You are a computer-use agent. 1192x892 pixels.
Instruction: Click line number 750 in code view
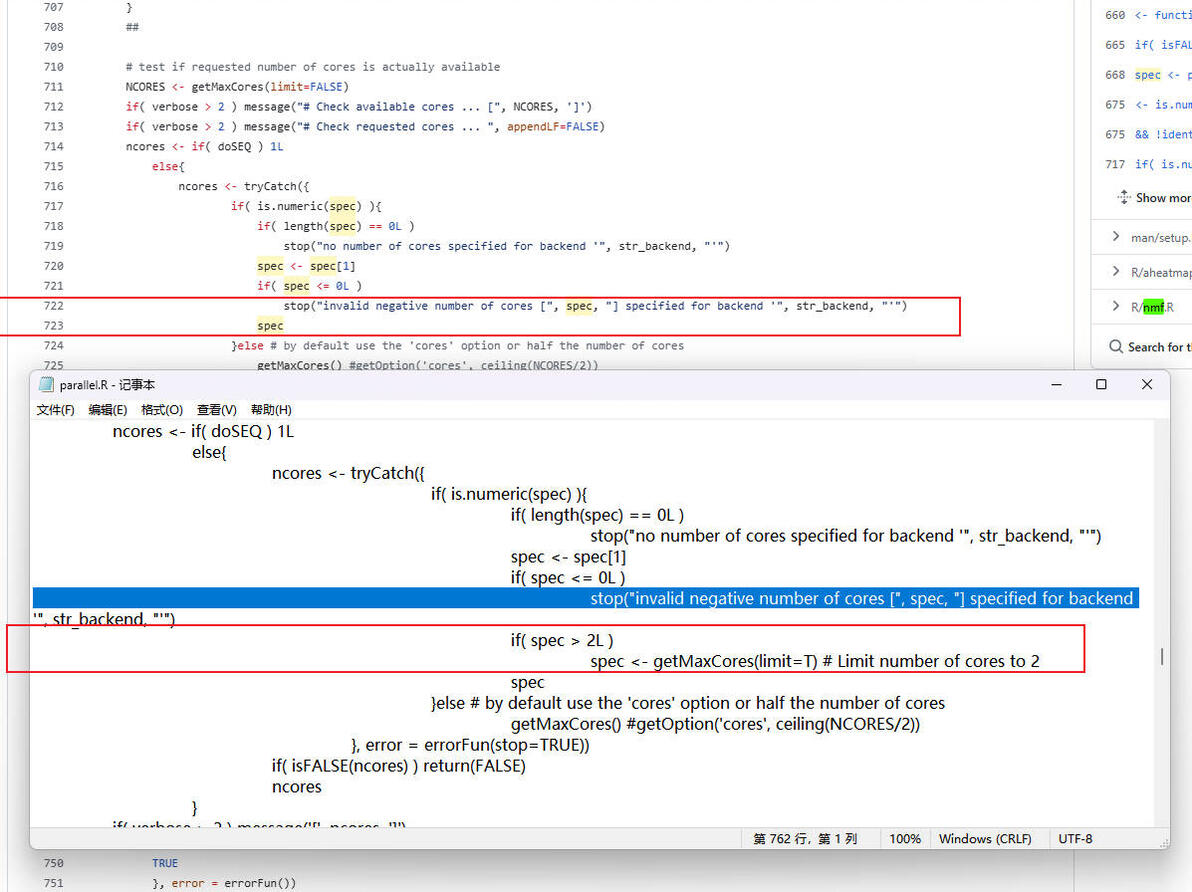point(53,863)
